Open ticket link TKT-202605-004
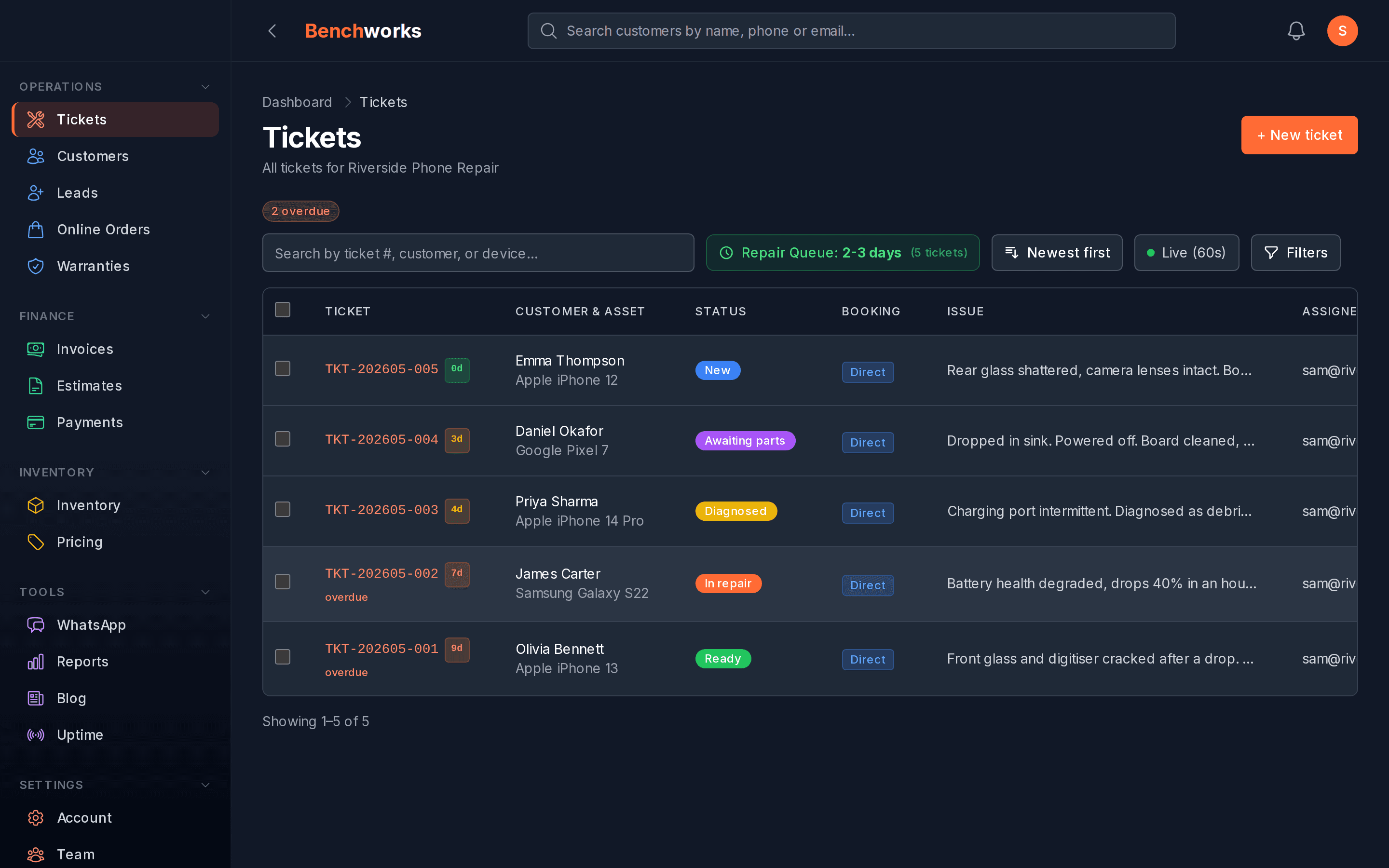 (381, 440)
